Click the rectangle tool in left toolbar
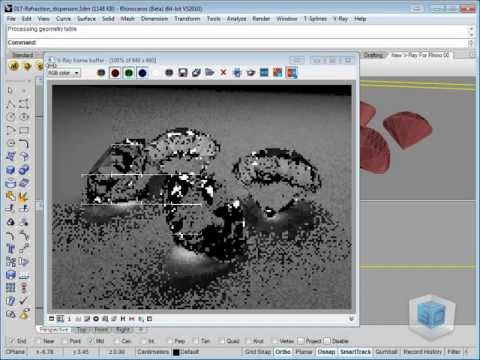Screen dimensions: 480x360 24,130
